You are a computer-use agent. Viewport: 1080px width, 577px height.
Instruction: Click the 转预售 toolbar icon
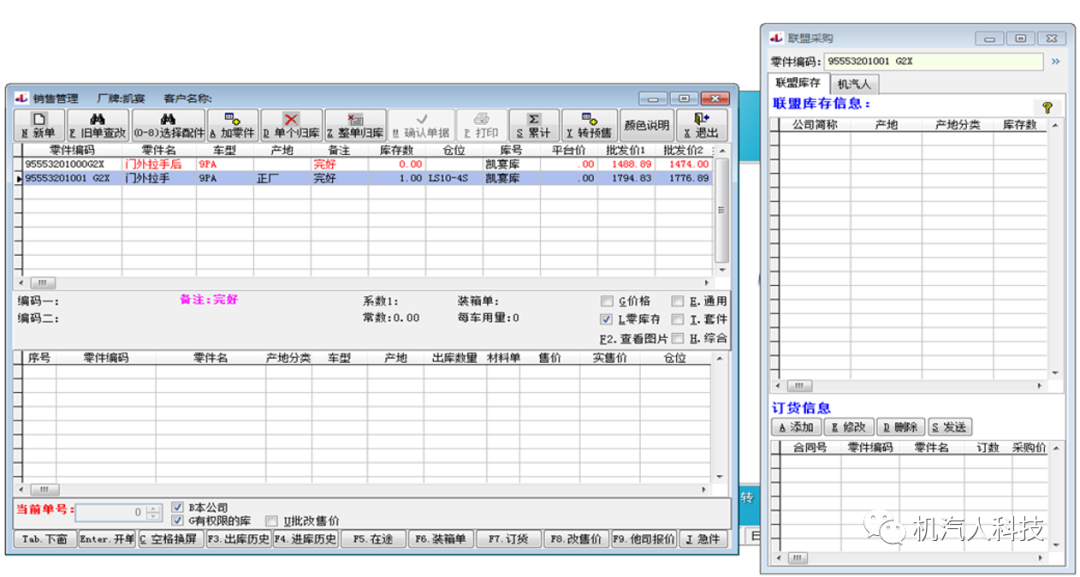tap(589, 119)
